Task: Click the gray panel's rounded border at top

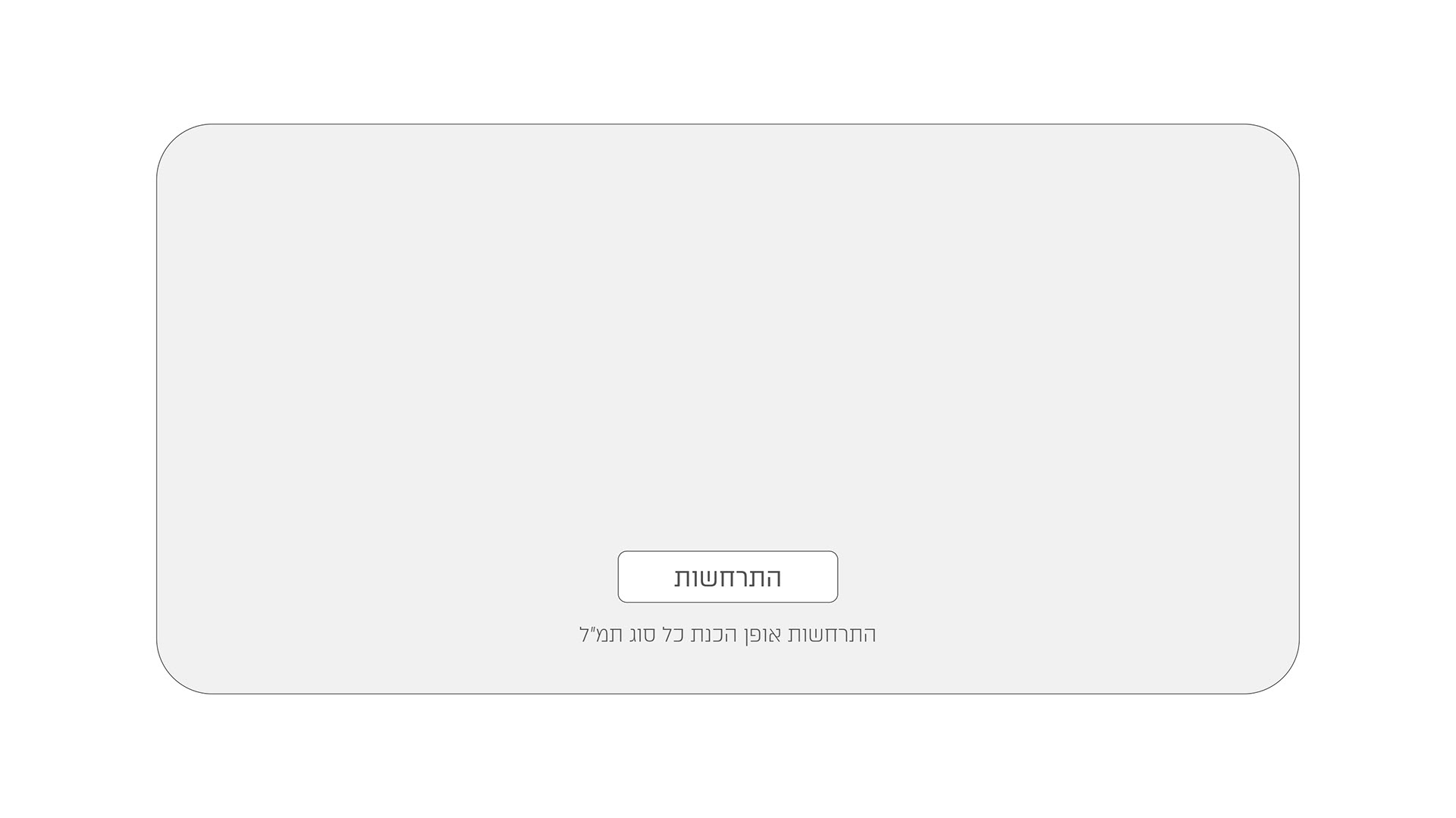Action: pyautogui.click(x=728, y=124)
